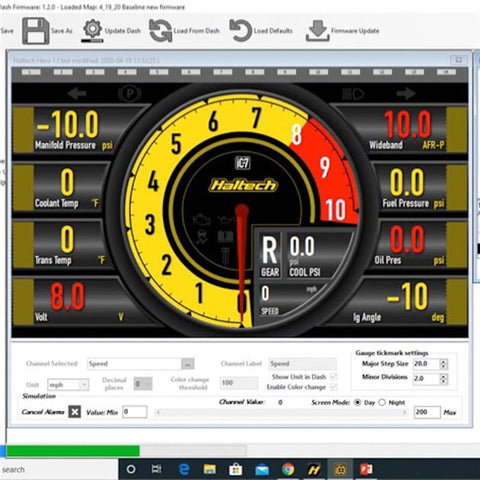The height and width of the screenshot is (480, 480).
Task: Select the high beam headlight indicator
Action: pyautogui.click(x=353, y=94)
